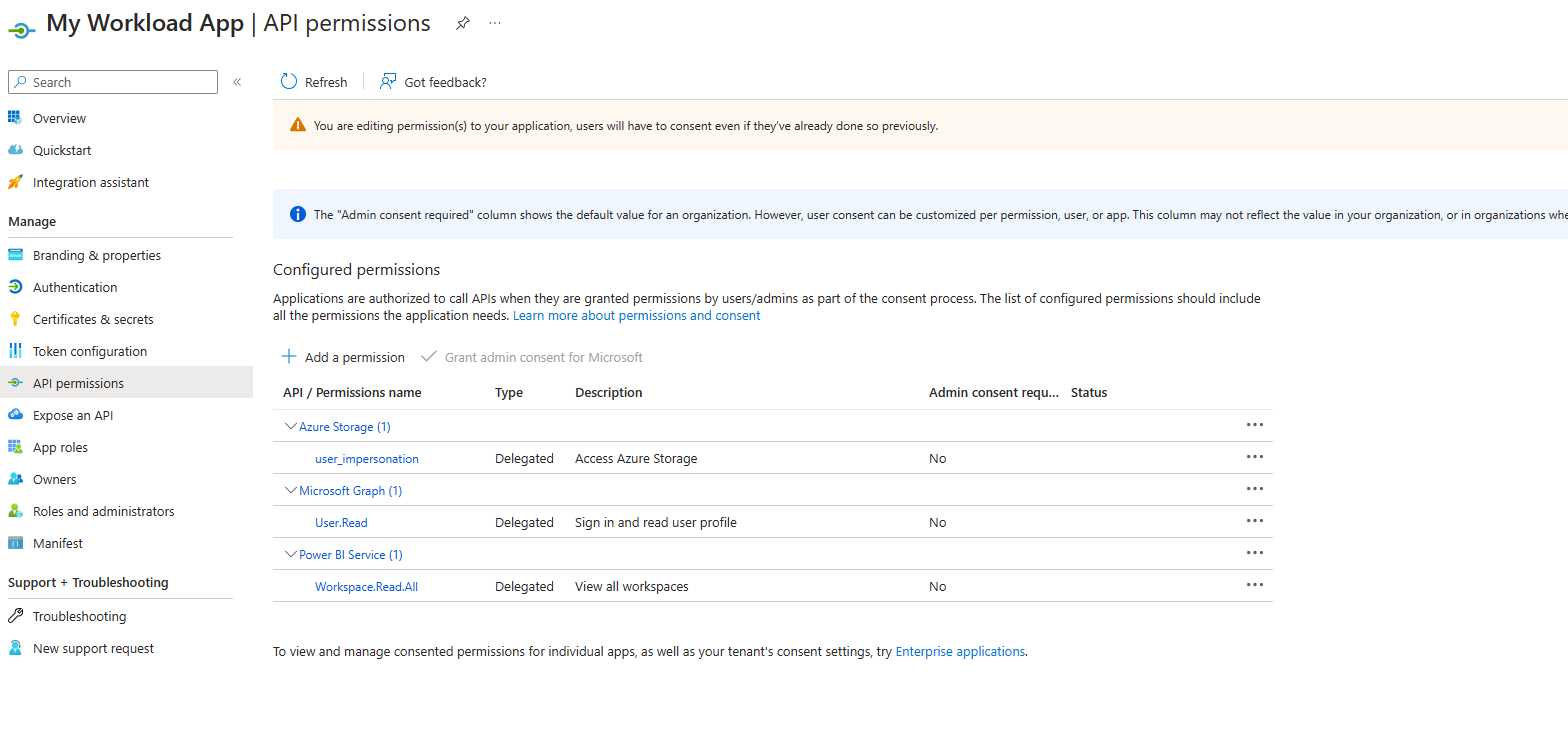Follow the Enterprise applications link
The width and height of the screenshot is (1568, 730).
960,651
